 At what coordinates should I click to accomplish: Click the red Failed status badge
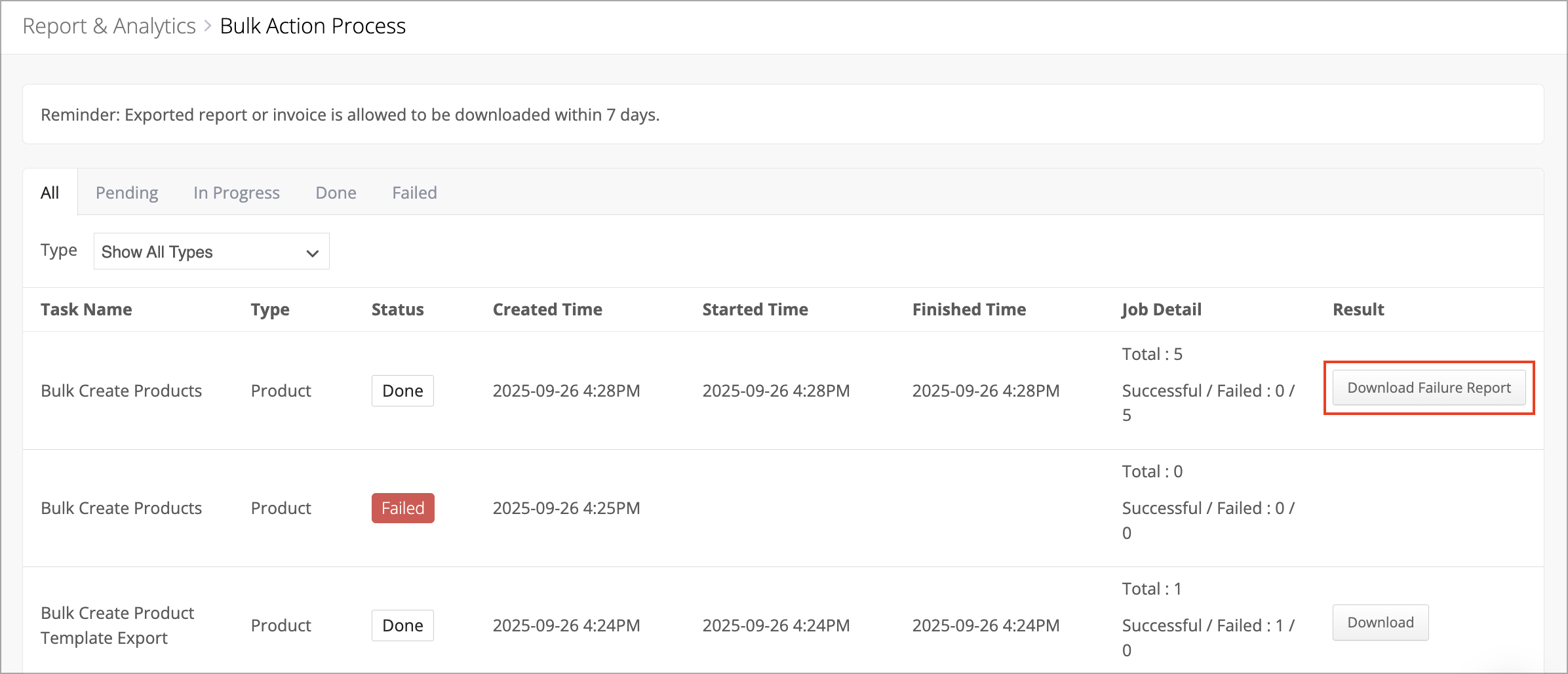(402, 508)
